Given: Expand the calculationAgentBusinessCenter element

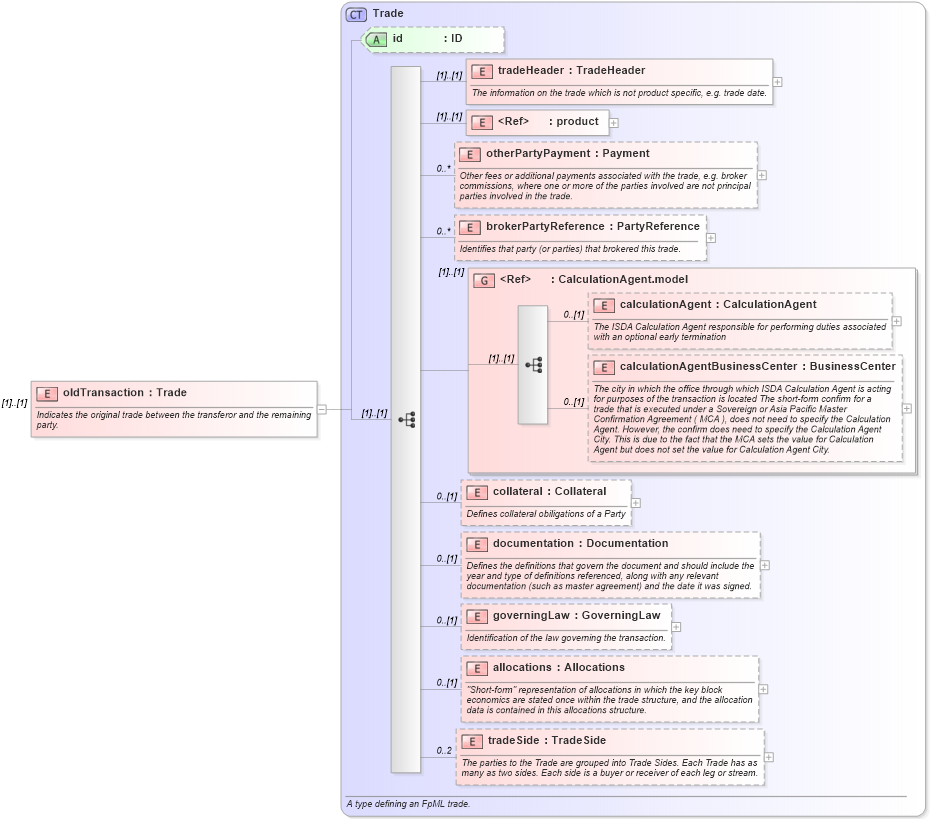Looking at the screenshot, I should [906, 408].
